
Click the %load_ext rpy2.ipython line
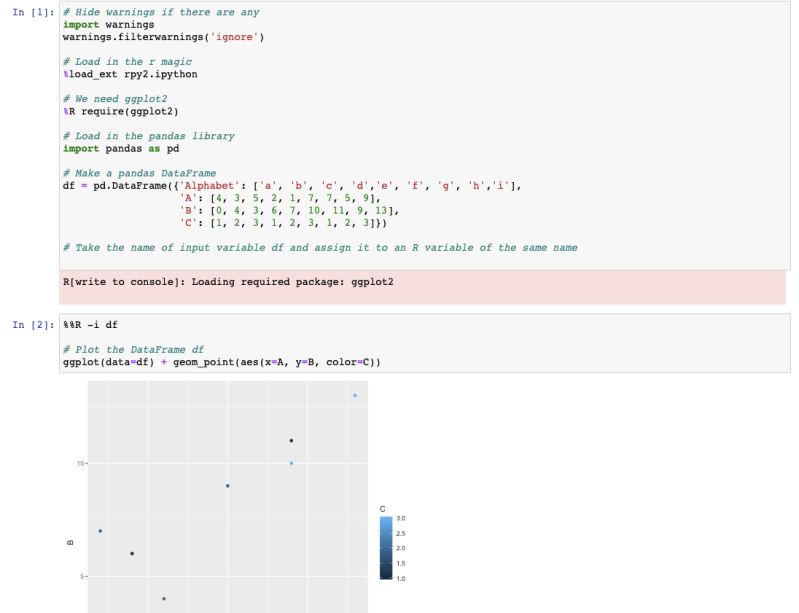click(130, 74)
